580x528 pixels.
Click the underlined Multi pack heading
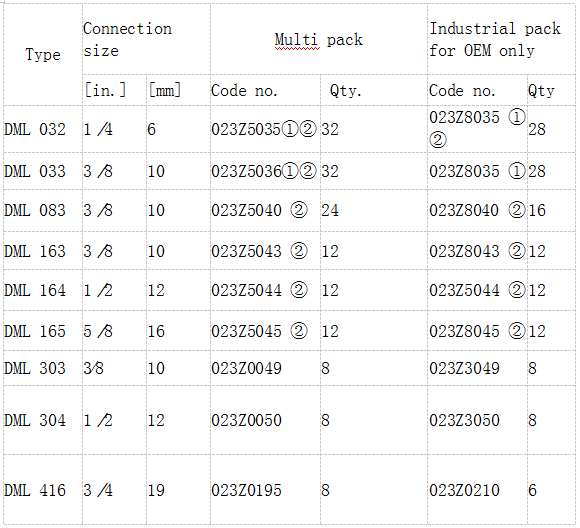click(318, 40)
